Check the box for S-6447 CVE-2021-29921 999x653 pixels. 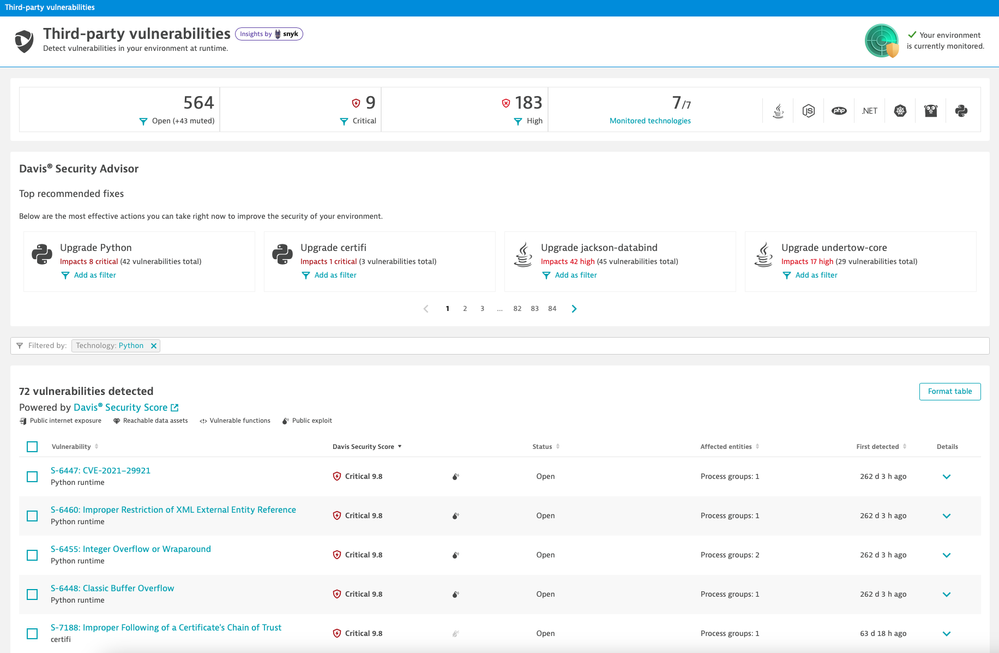pos(32,477)
